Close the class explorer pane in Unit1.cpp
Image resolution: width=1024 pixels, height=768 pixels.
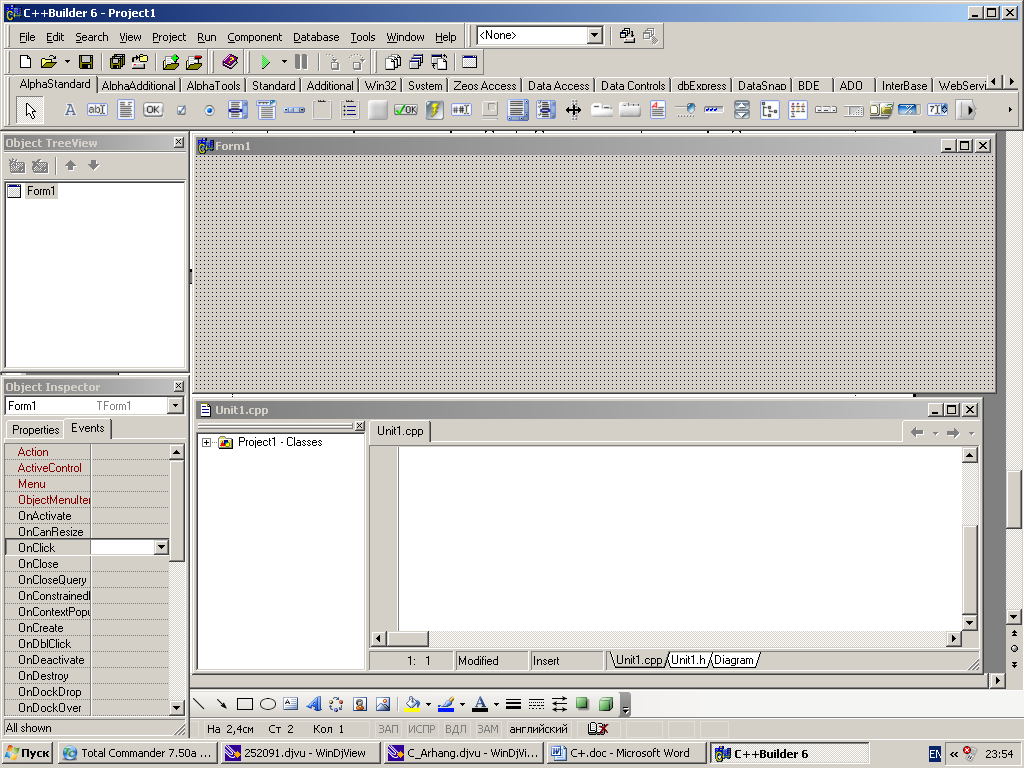click(x=359, y=426)
